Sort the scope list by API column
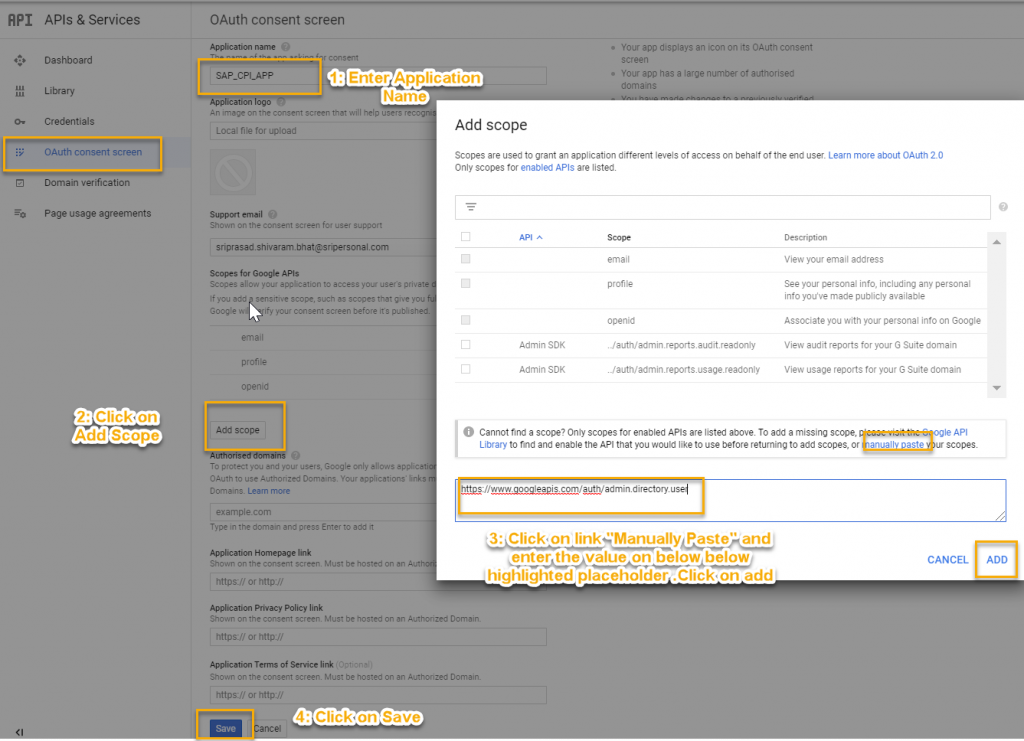This screenshot has height=741, width=1024. [x=530, y=238]
